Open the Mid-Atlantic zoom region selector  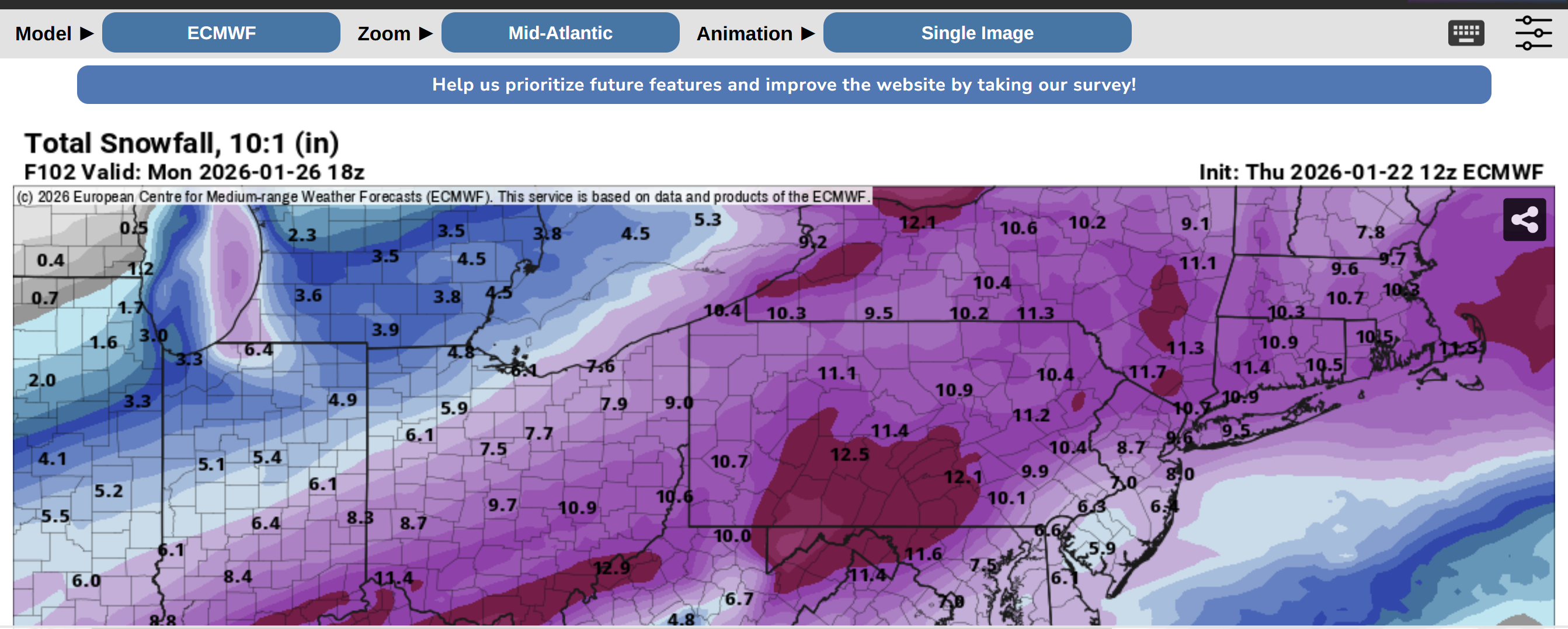[560, 33]
